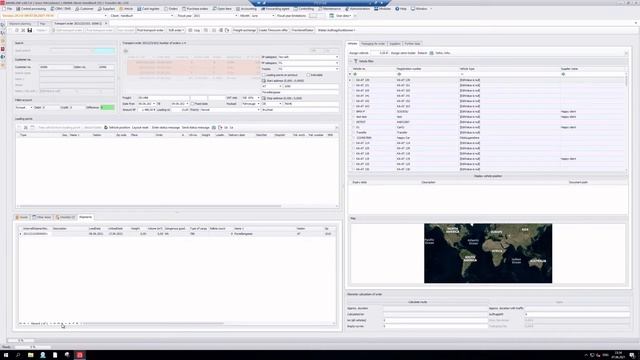The width and height of the screenshot is (640, 360).
Task: Click the Post transport order button
Action: click(150, 30)
